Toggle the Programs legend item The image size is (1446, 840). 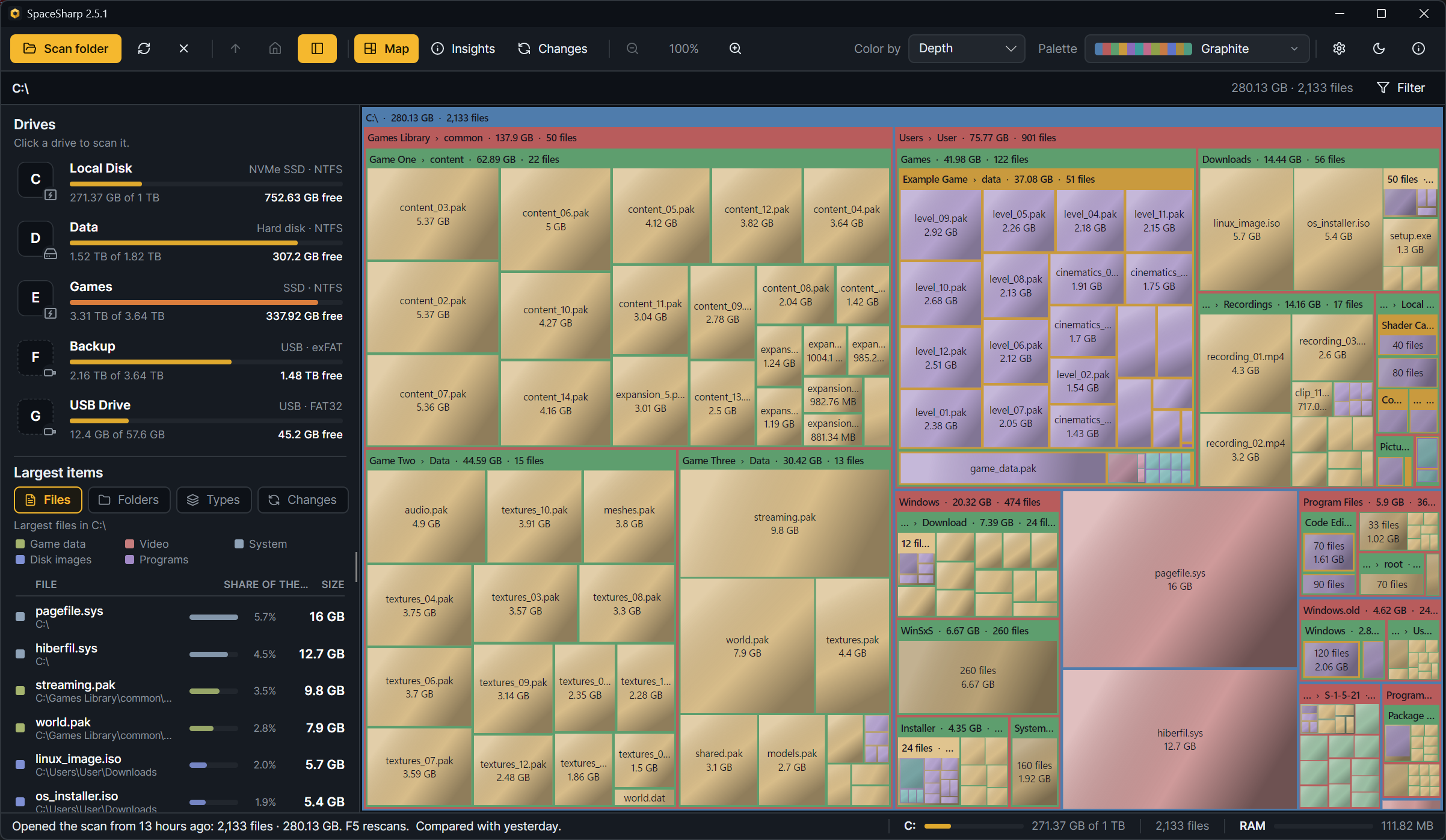coord(156,560)
